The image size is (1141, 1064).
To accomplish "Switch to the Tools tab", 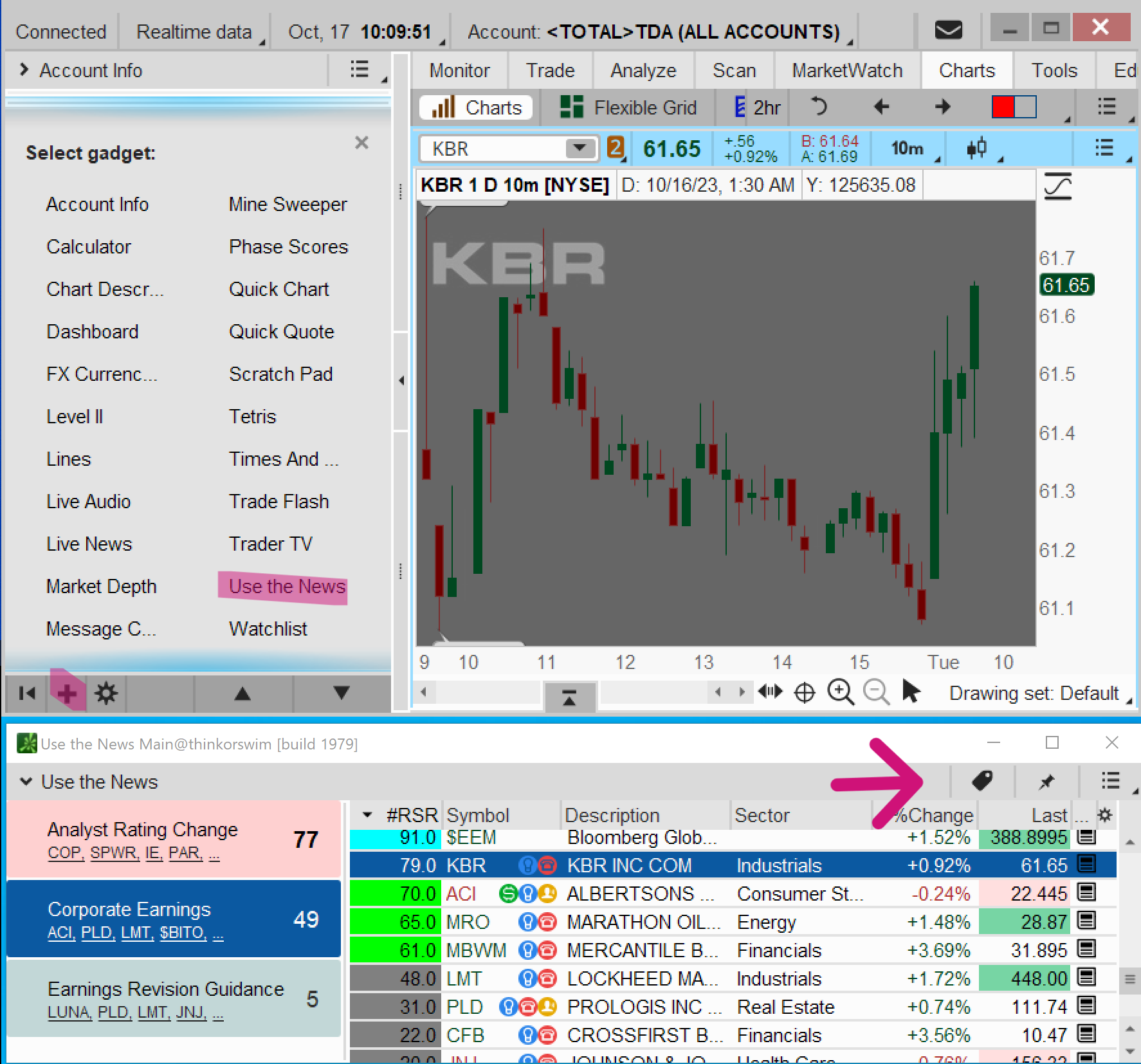I will pos(1054,70).
